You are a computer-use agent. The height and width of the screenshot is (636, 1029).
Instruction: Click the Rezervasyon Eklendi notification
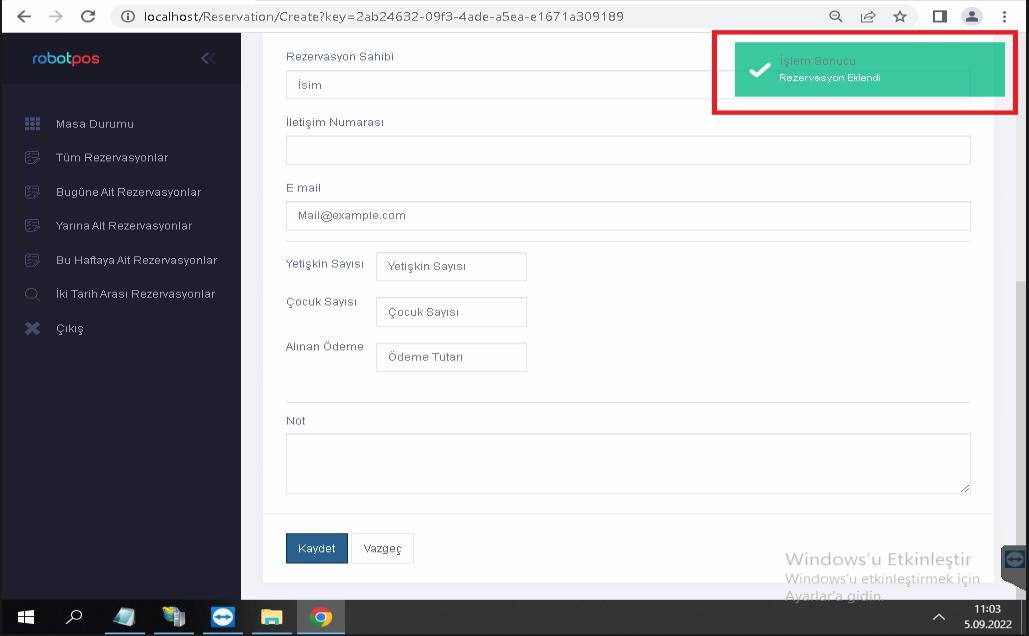870,70
